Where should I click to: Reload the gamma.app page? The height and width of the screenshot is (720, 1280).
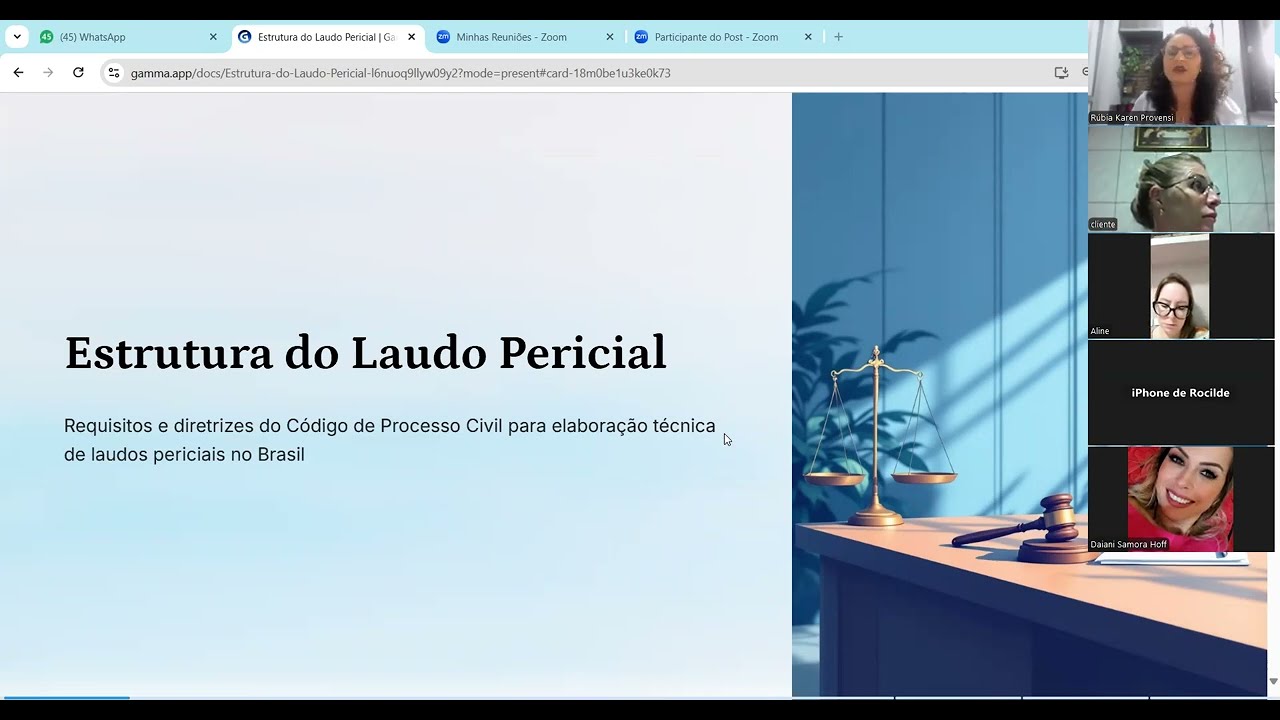pyautogui.click(x=78, y=73)
